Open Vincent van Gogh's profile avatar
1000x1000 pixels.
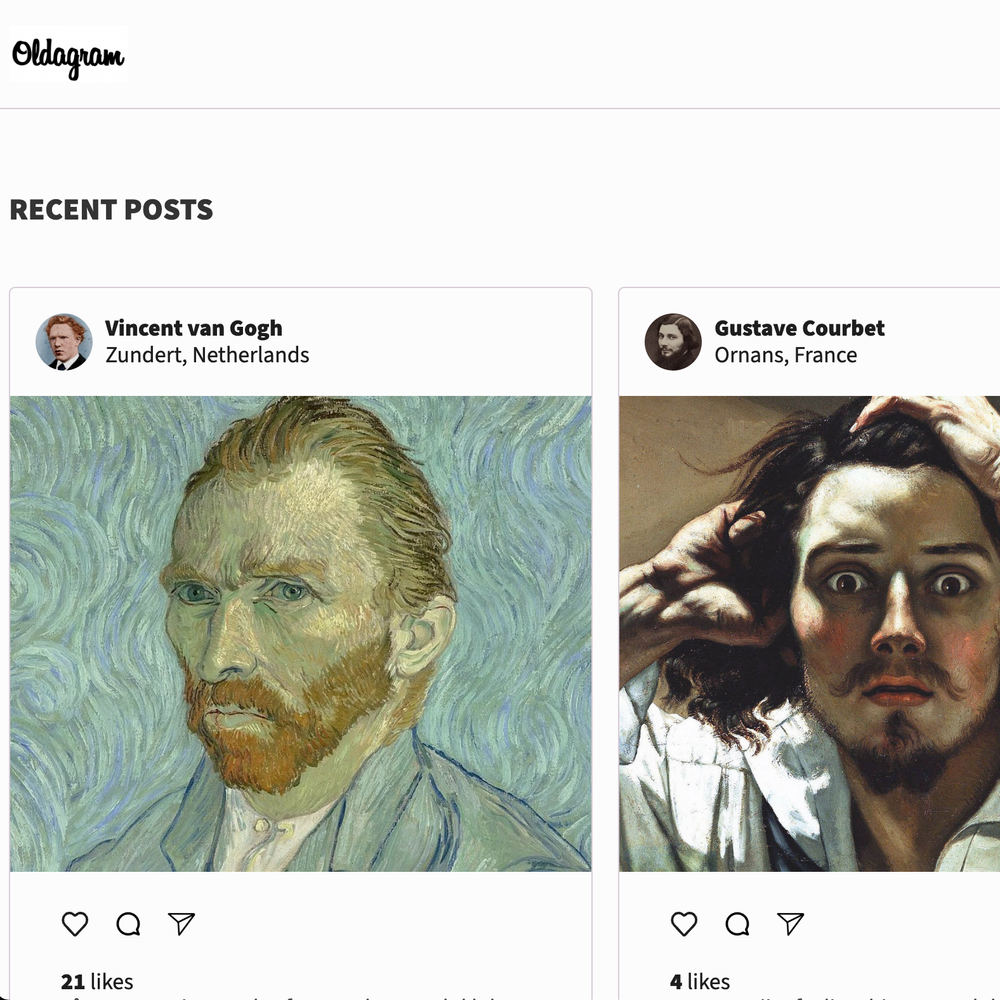click(64, 342)
